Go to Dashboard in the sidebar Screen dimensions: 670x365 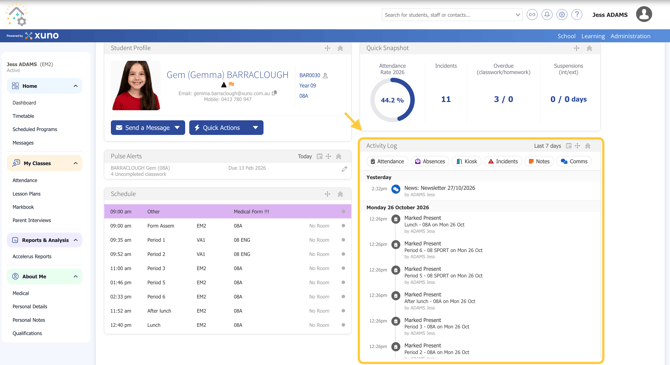click(x=24, y=103)
